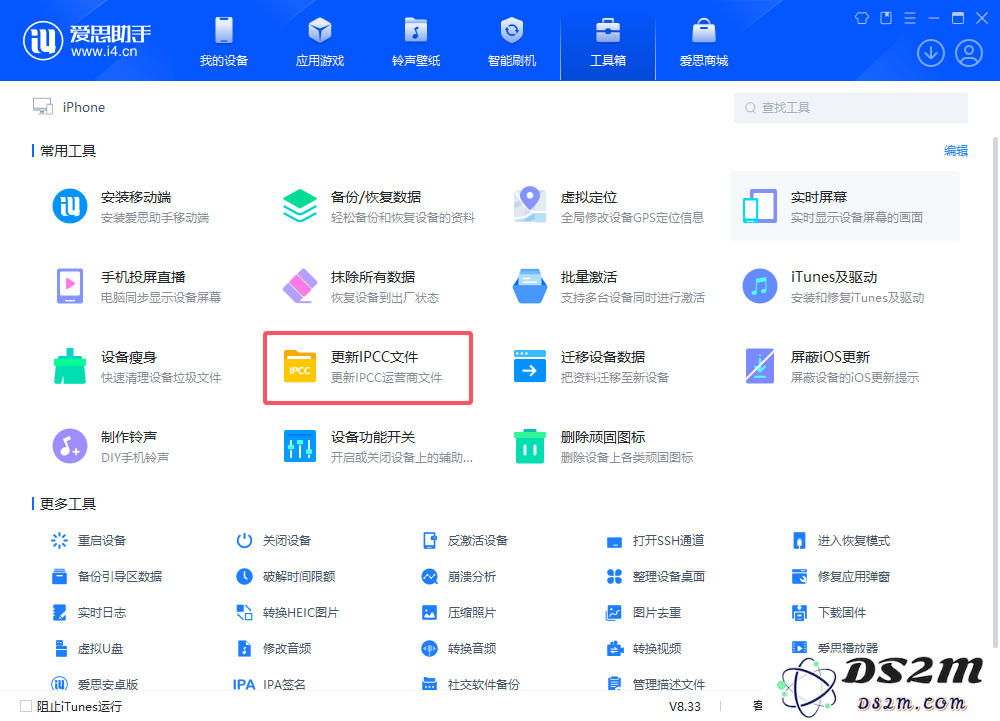Open the title bar menu lines icon
This screenshot has height=721, width=1000.
click(x=909, y=18)
